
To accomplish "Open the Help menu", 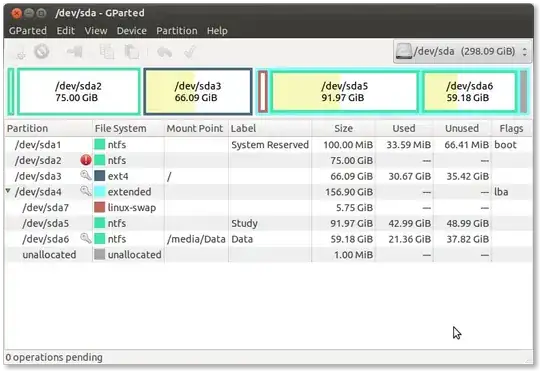I will pos(217,31).
